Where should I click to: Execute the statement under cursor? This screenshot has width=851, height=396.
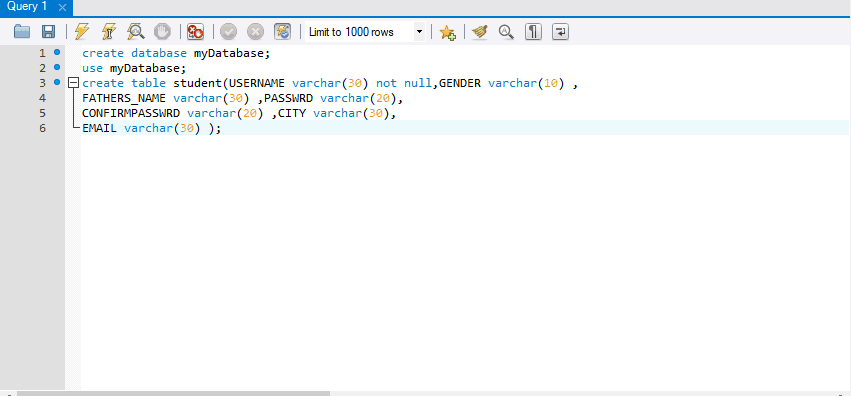pos(109,31)
